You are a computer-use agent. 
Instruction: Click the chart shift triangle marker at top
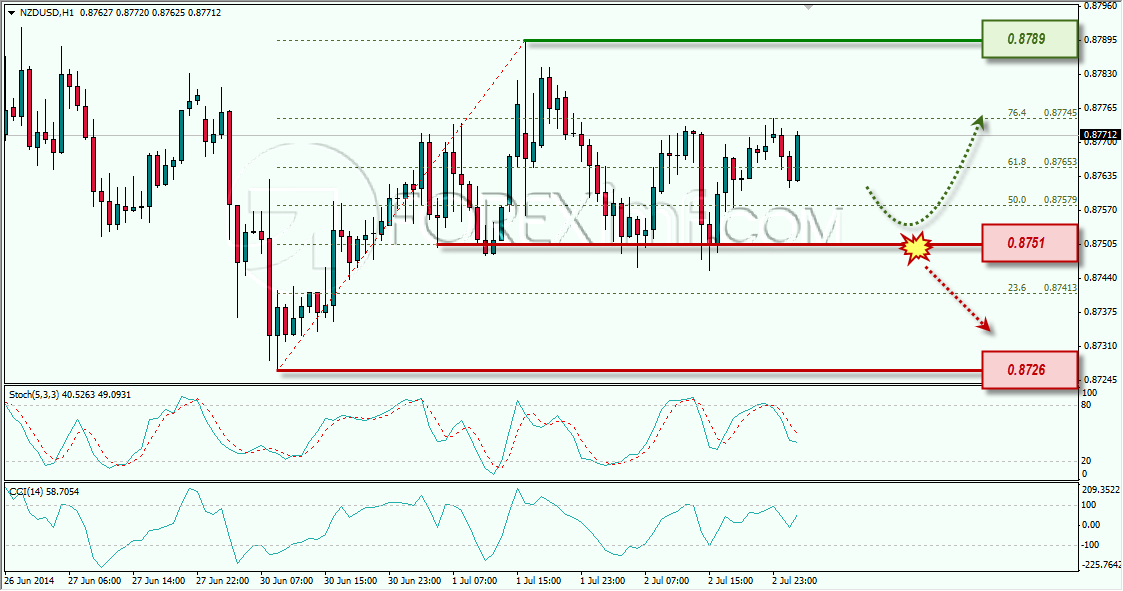tap(809, 7)
